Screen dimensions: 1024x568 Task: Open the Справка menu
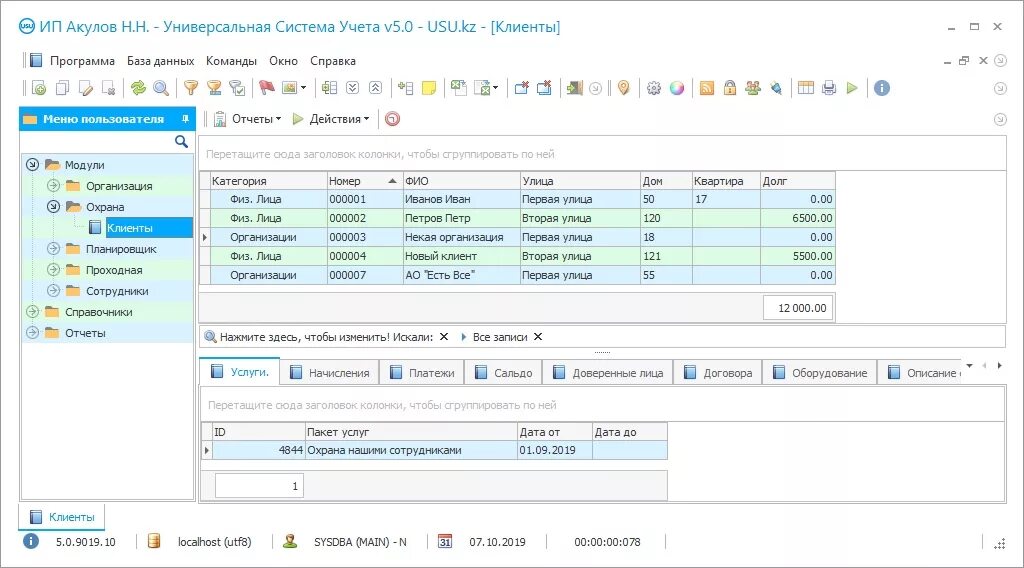[333, 61]
